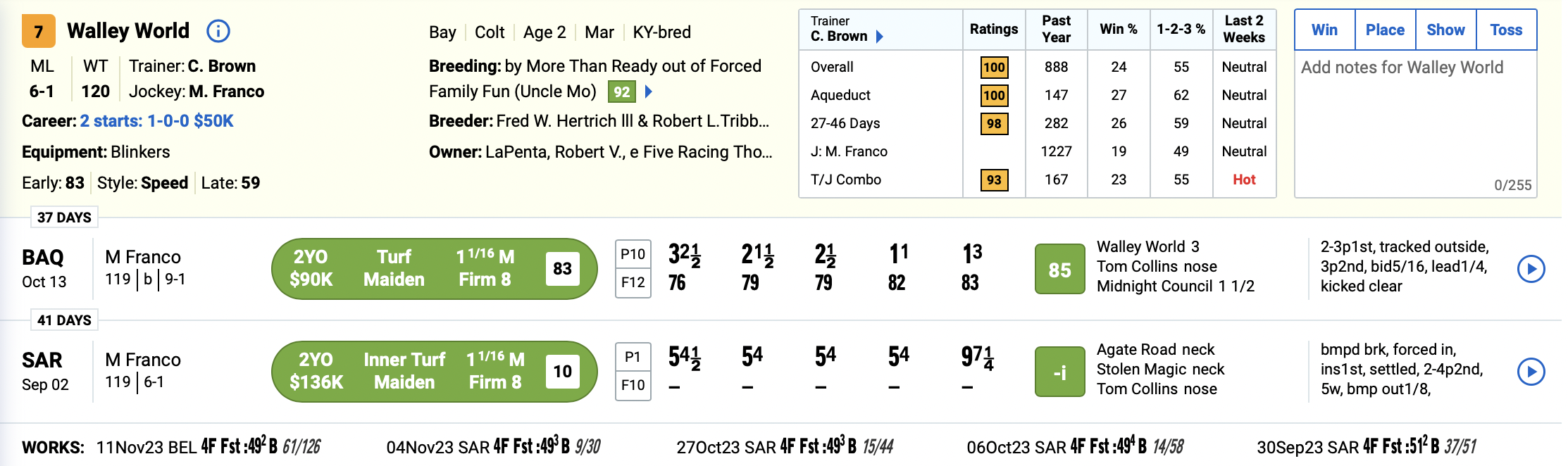Click the Overall 100 trainer rating badge
Image resolution: width=1568 pixels, height=466 pixels.
click(994, 68)
